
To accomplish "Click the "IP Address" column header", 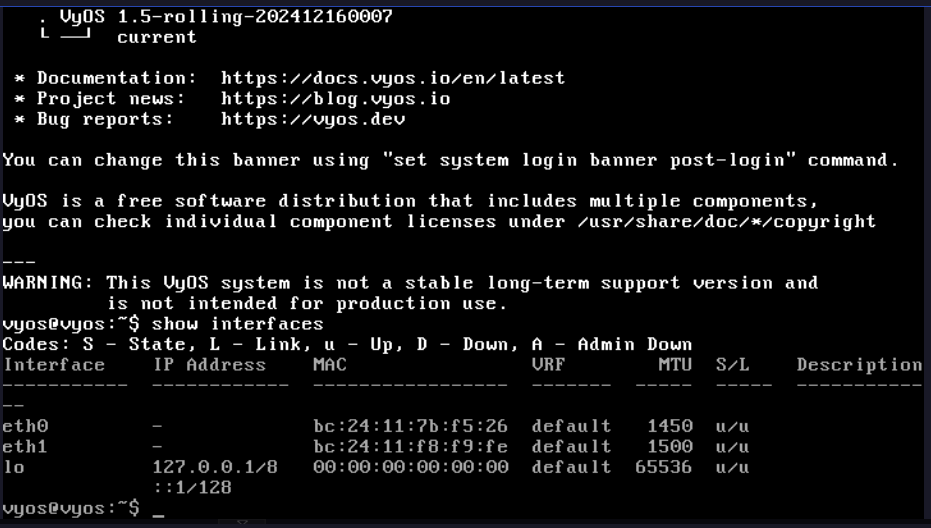I will point(209,365).
